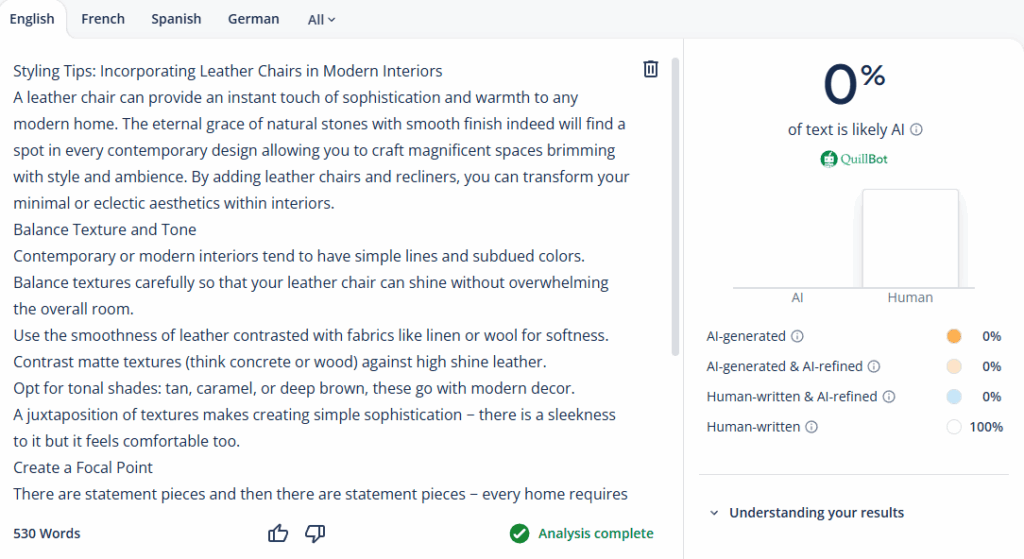Expand Understanding your results section
Viewport: 1024px width, 559px height.
coord(806,513)
